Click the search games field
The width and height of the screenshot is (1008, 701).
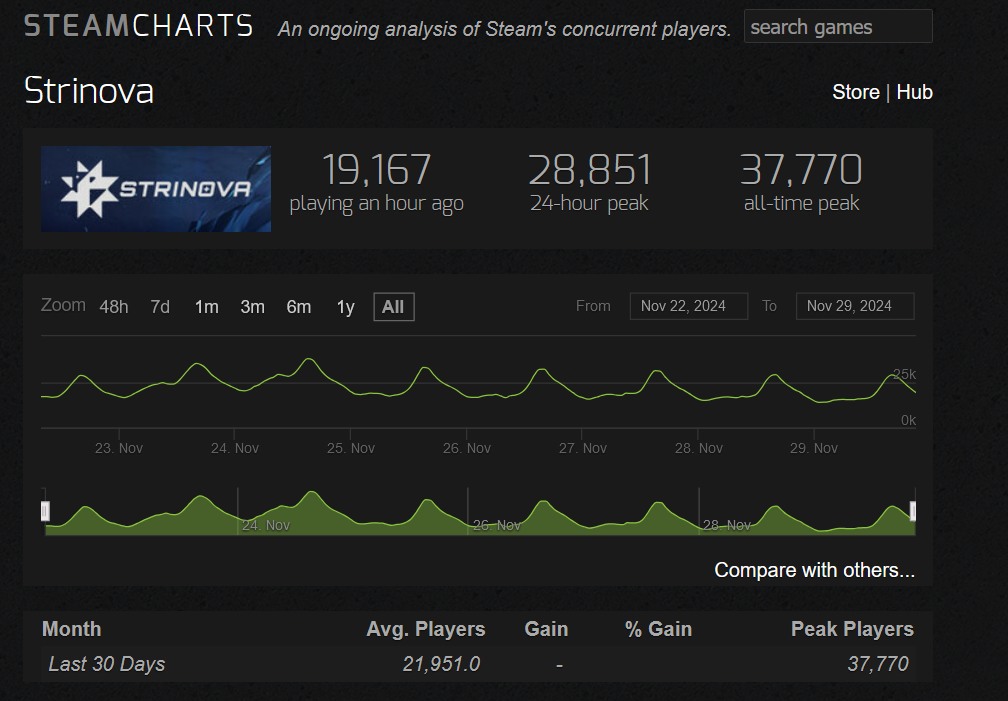click(x=837, y=27)
